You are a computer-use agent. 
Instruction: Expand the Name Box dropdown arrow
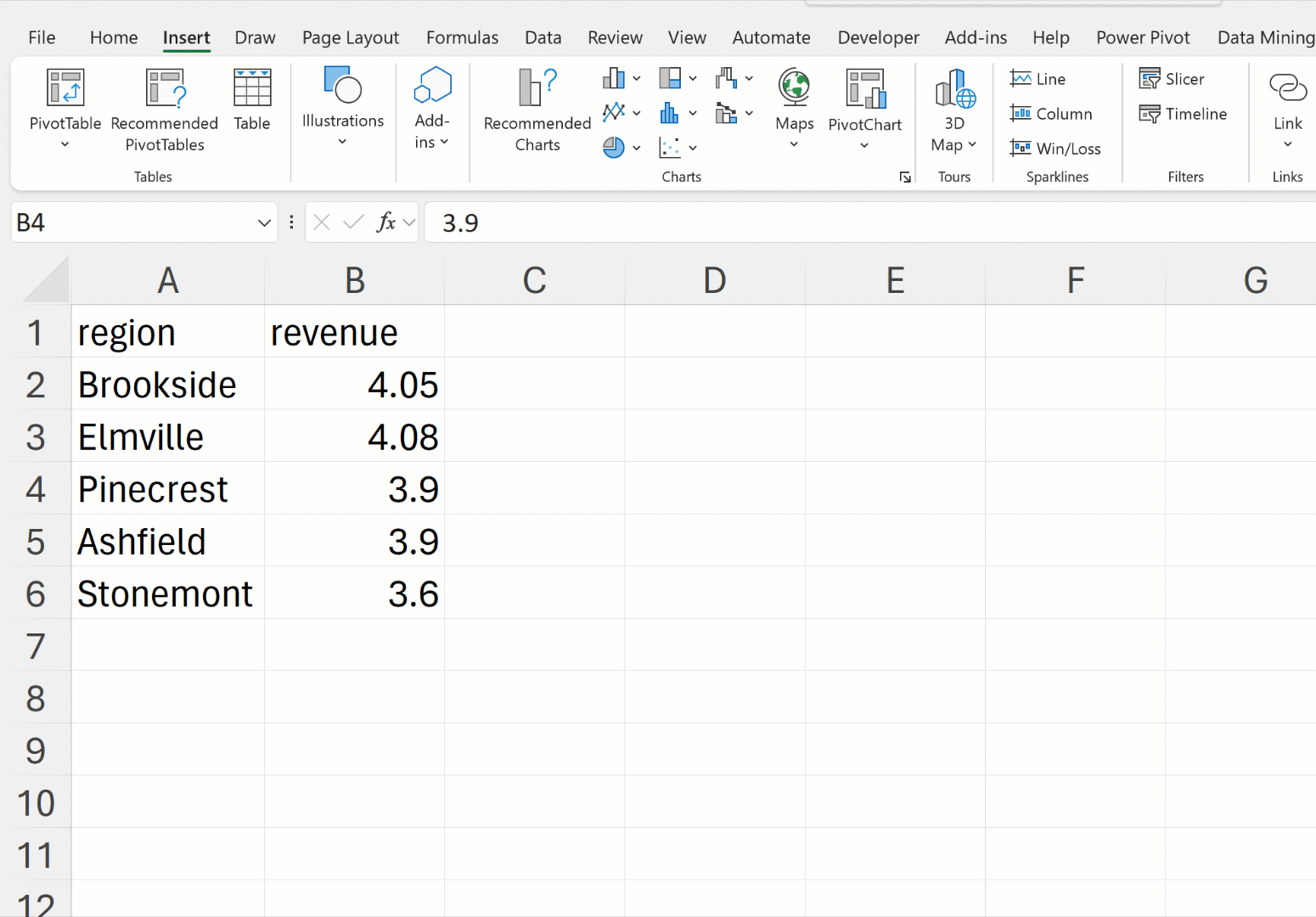pyautogui.click(x=264, y=223)
